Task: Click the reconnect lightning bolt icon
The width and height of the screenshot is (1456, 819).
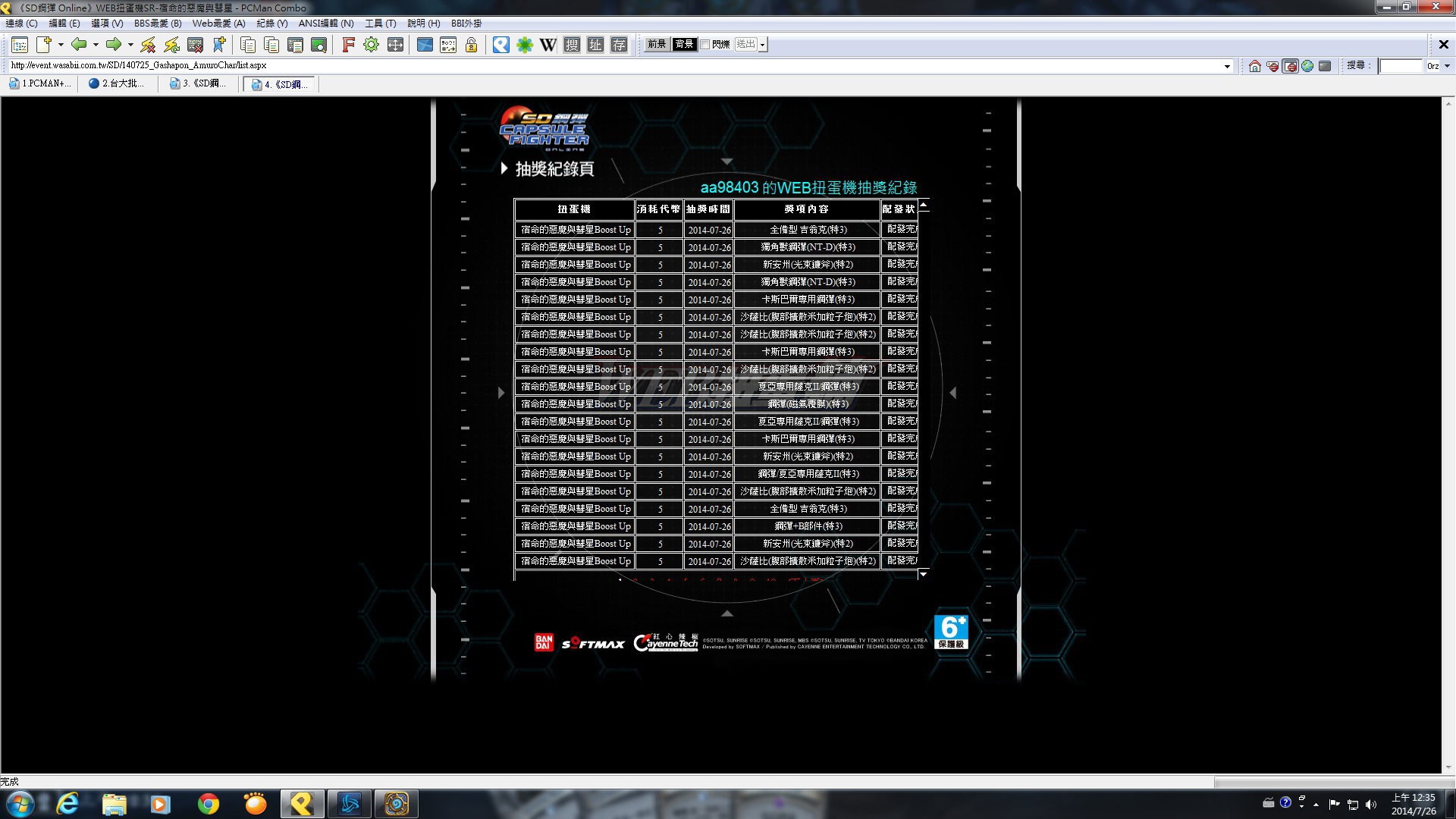Action: point(171,45)
